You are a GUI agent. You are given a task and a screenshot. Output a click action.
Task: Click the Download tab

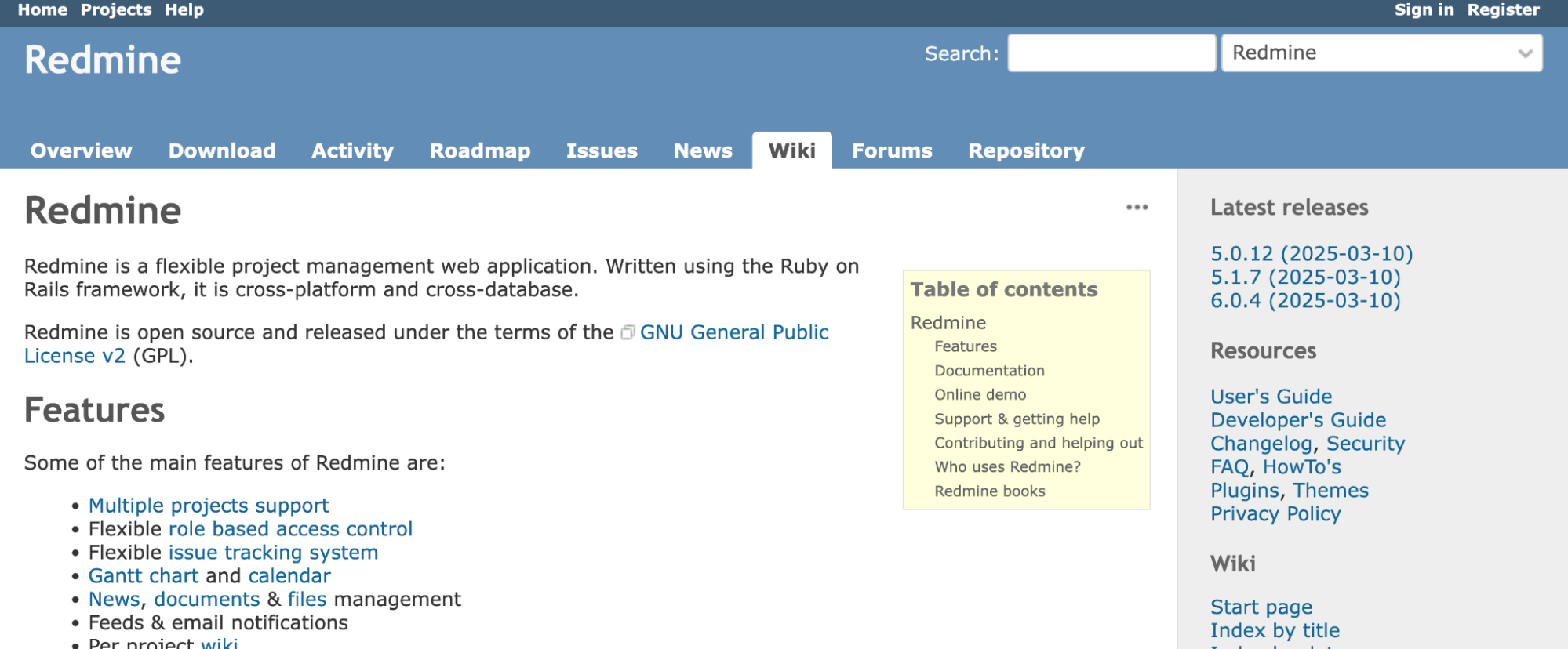pos(222,150)
